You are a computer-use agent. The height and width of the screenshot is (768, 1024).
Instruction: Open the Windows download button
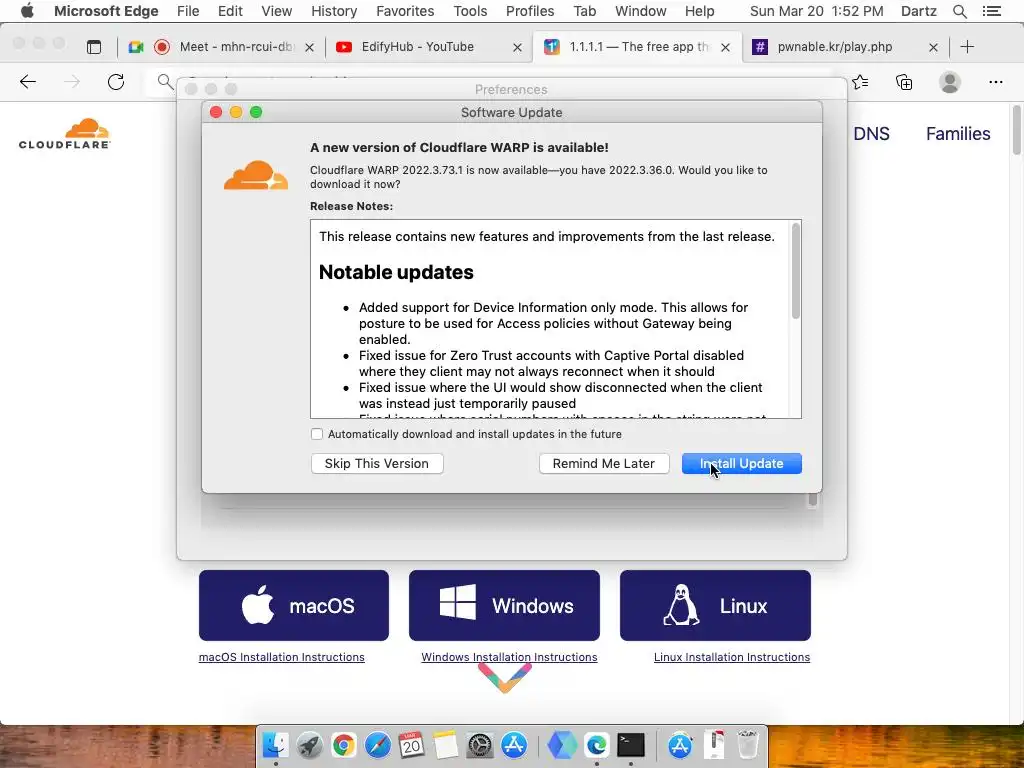tap(504, 605)
